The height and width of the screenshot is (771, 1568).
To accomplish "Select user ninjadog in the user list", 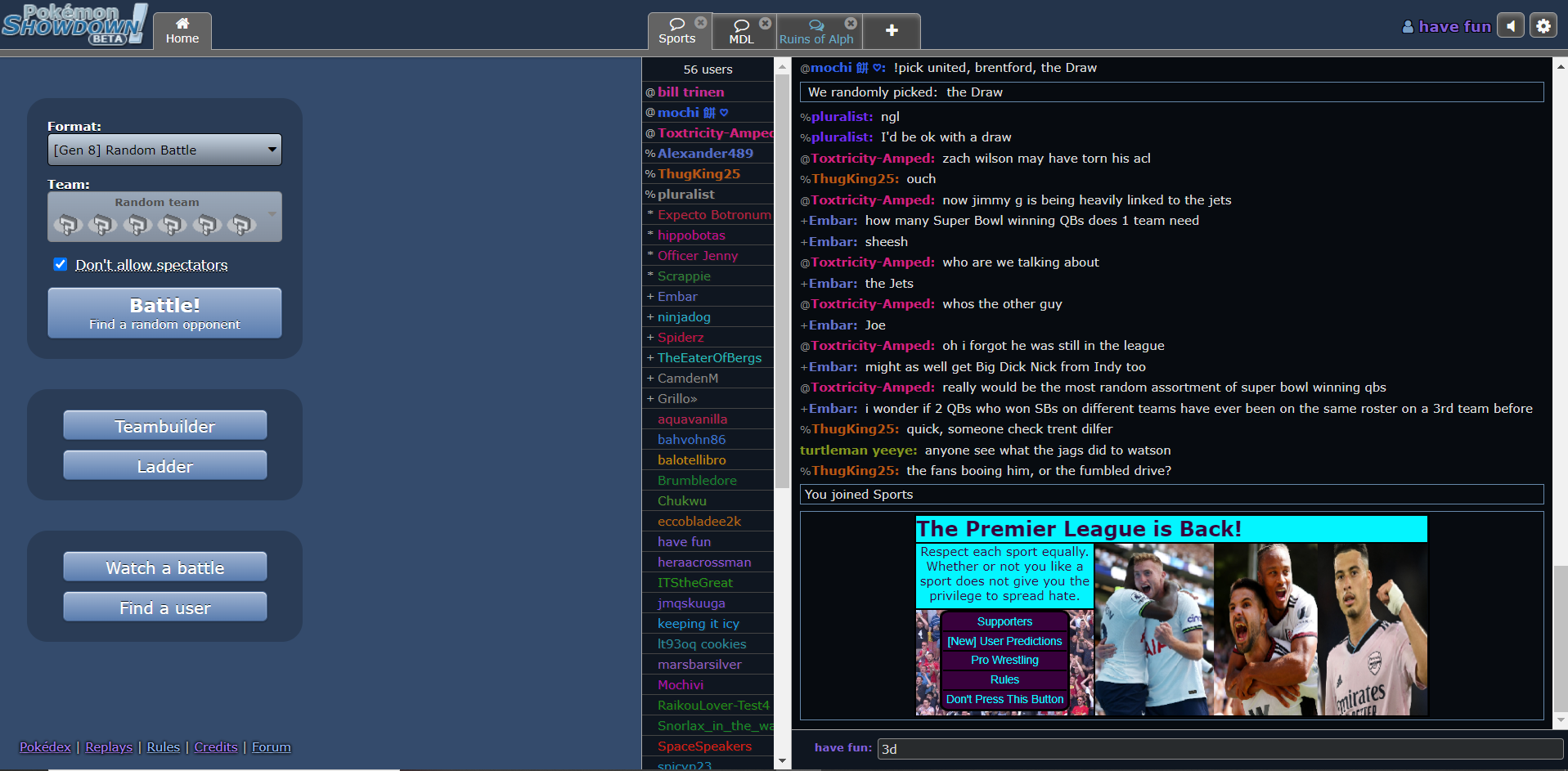I will pos(708,316).
